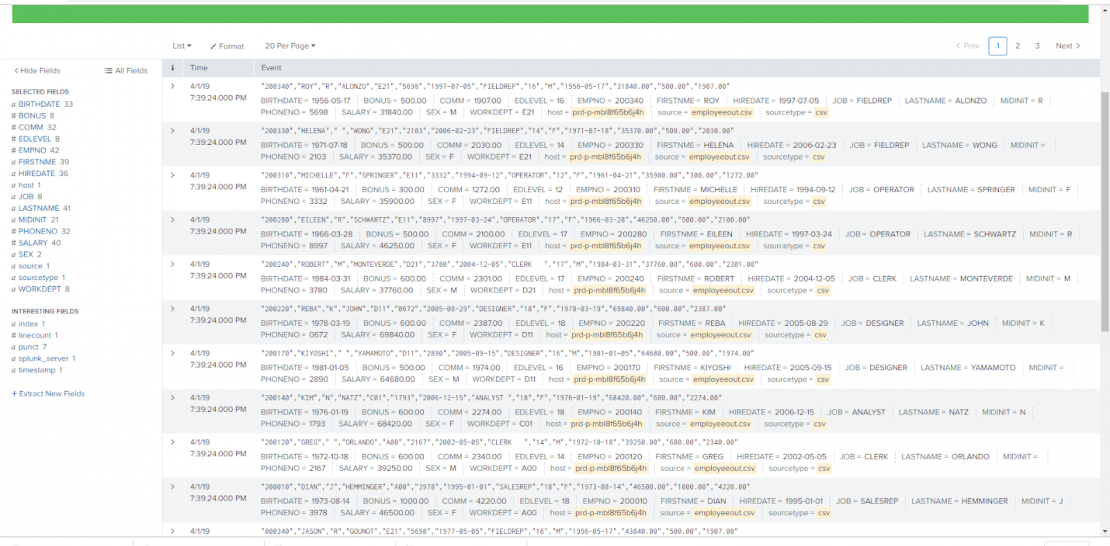Expand the ROY ALONZO event row
The width and height of the screenshot is (1110, 546).
(x=173, y=87)
